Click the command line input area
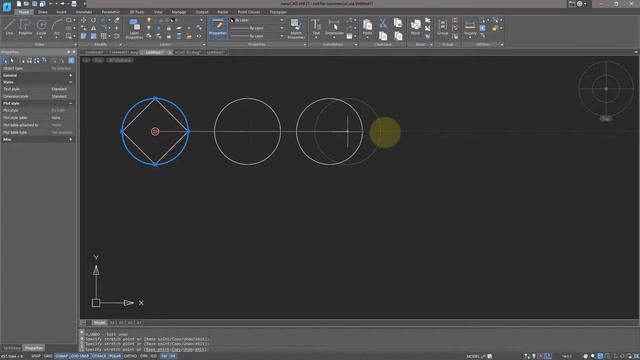Image resolution: width=640 pixels, height=360 pixels. point(359,350)
